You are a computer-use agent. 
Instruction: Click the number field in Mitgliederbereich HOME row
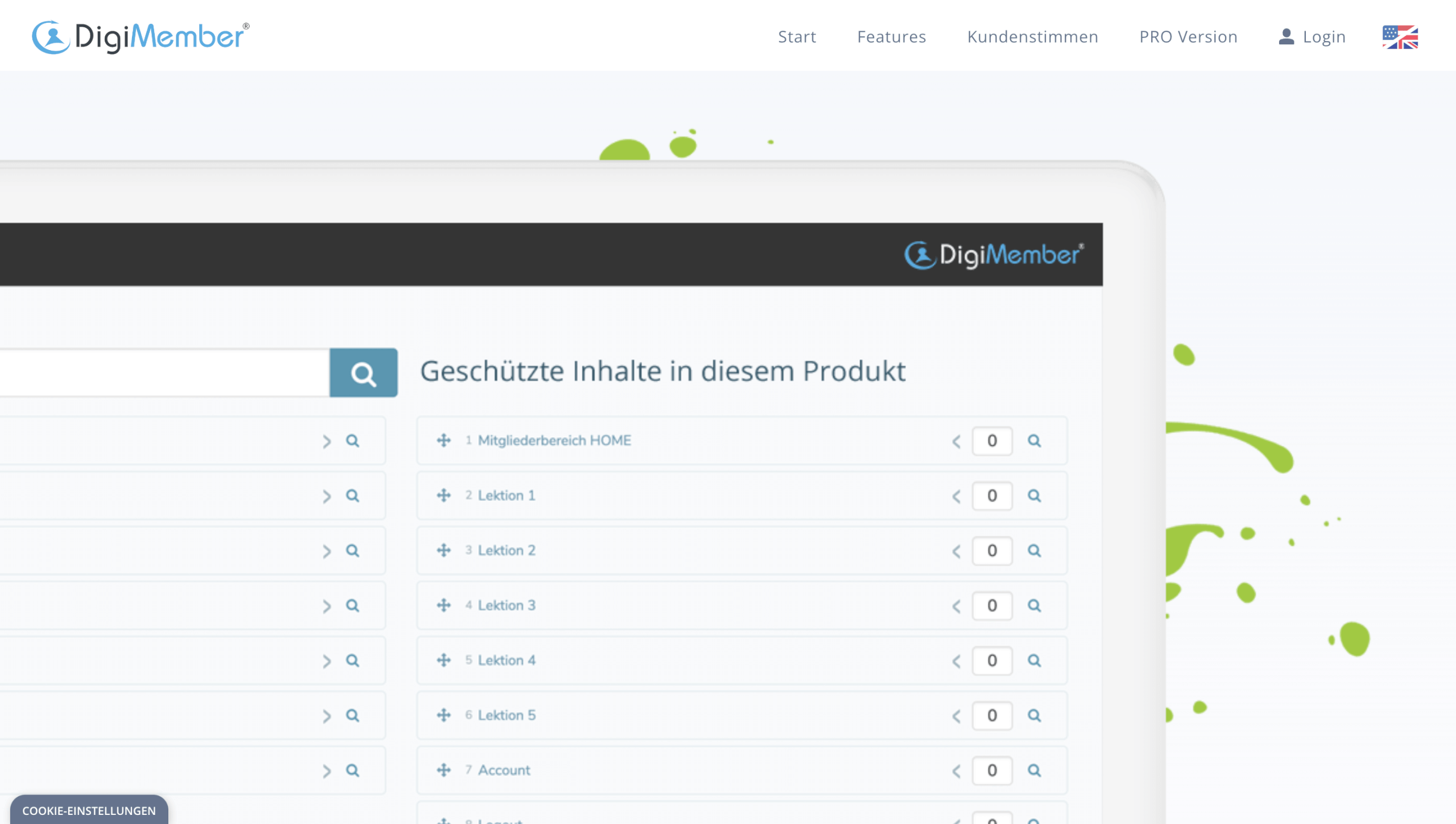(992, 441)
